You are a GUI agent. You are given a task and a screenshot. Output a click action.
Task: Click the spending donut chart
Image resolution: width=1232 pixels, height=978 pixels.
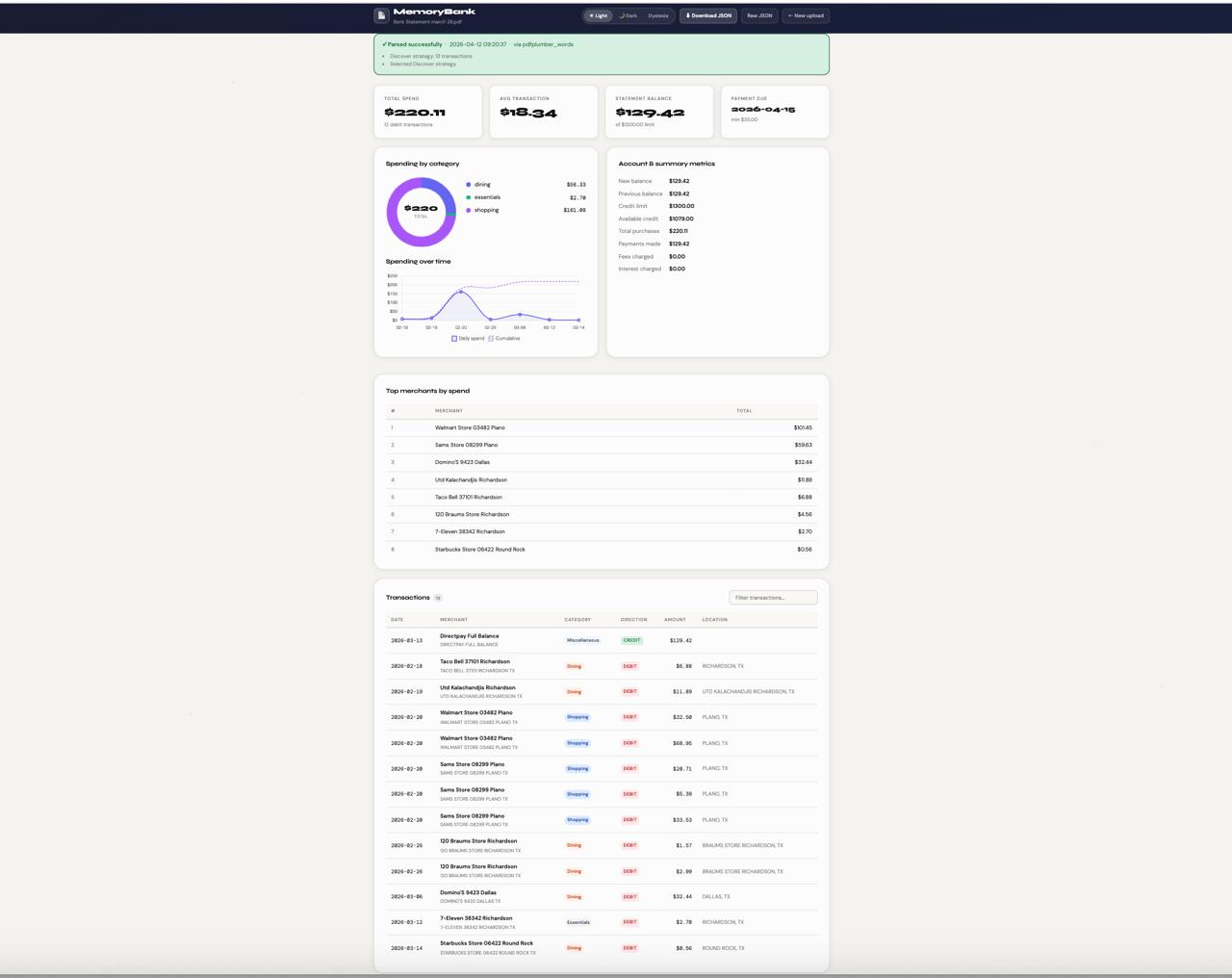[x=421, y=212]
